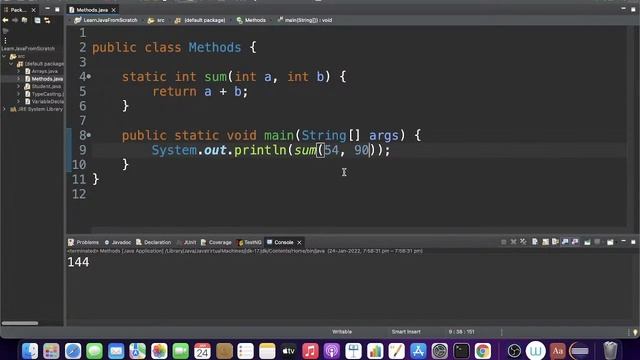Toggle Show Console on Standard Out change
The width and height of the screenshot is (640, 360).
pyautogui.click(x=565, y=242)
